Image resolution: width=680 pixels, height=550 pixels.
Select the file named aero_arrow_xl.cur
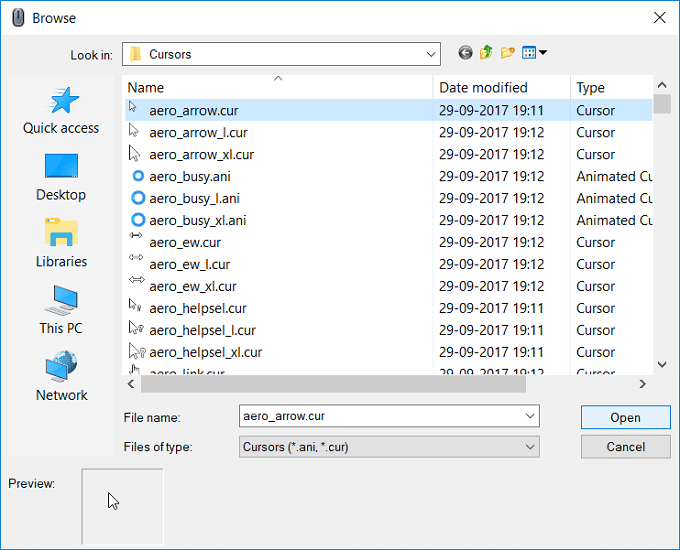[202, 155]
